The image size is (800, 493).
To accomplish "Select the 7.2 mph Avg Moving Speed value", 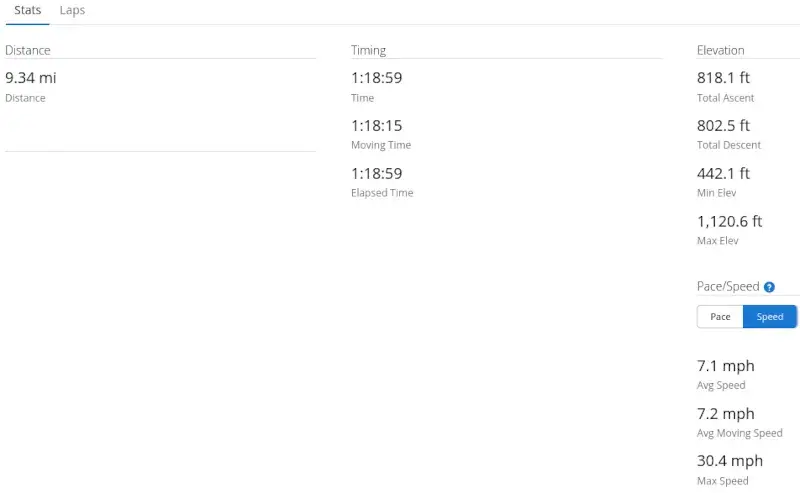I will pyautogui.click(x=725, y=414).
